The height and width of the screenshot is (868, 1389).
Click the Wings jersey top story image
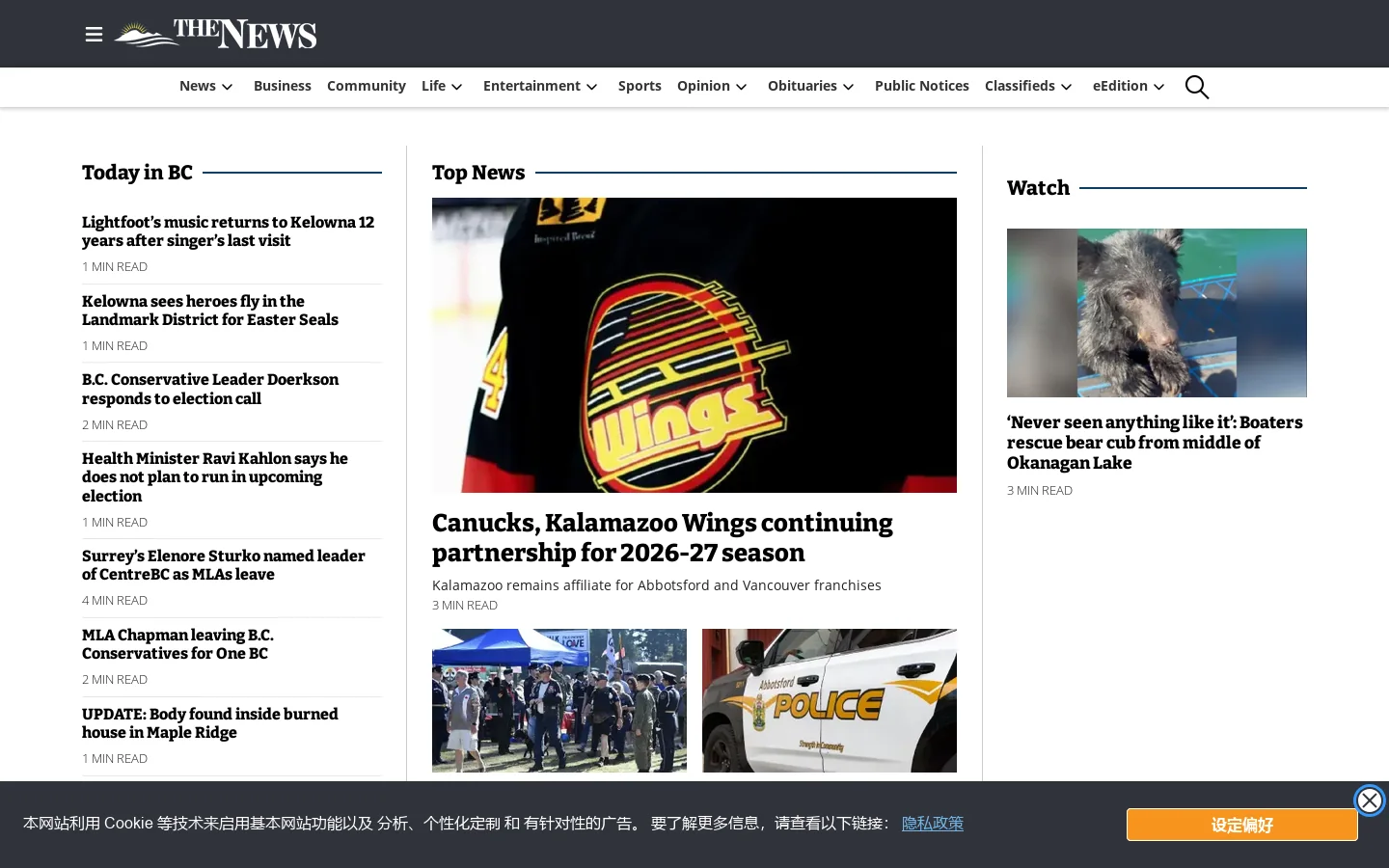click(694, 345)
